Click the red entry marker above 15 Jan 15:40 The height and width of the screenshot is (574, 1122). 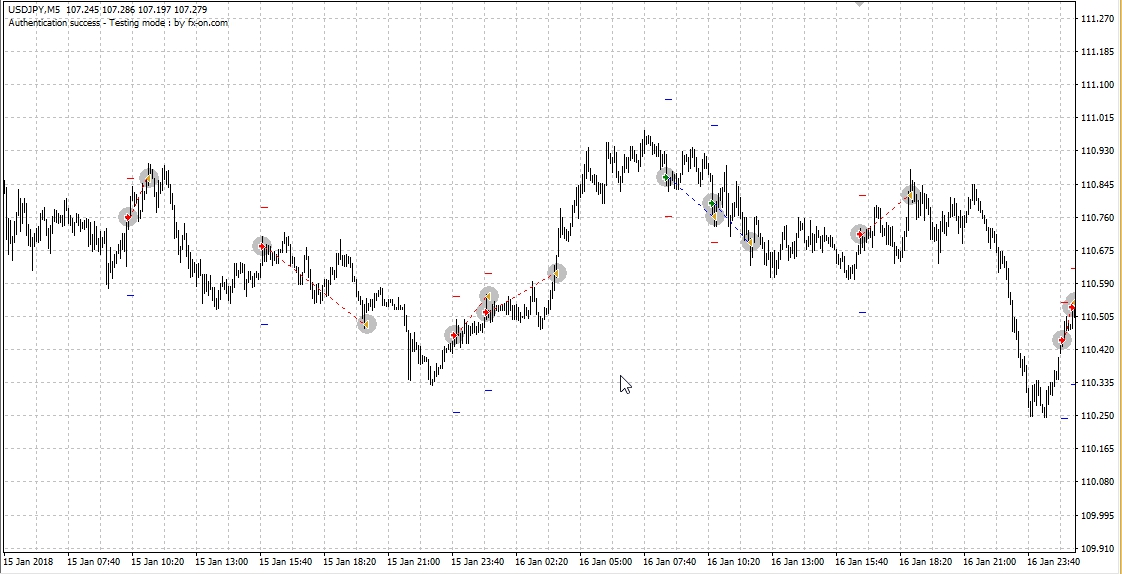(262, 246)
